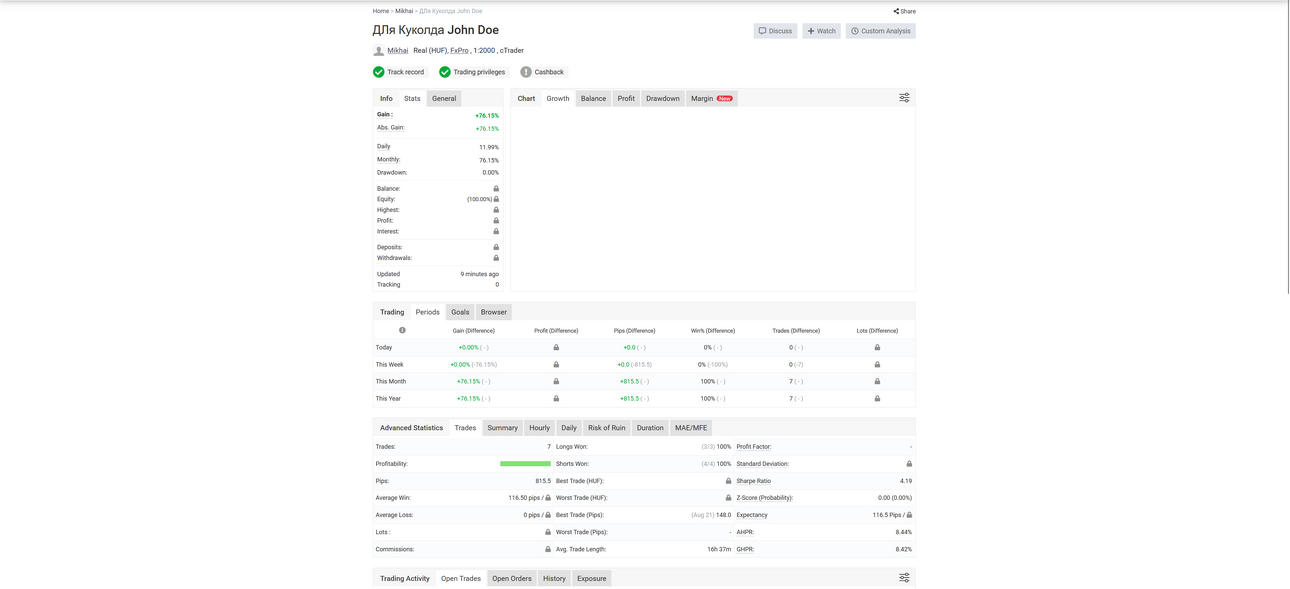The image size is (1290, 589).
Task: Open chart settings sliders icon
Action: pos(904,98)
